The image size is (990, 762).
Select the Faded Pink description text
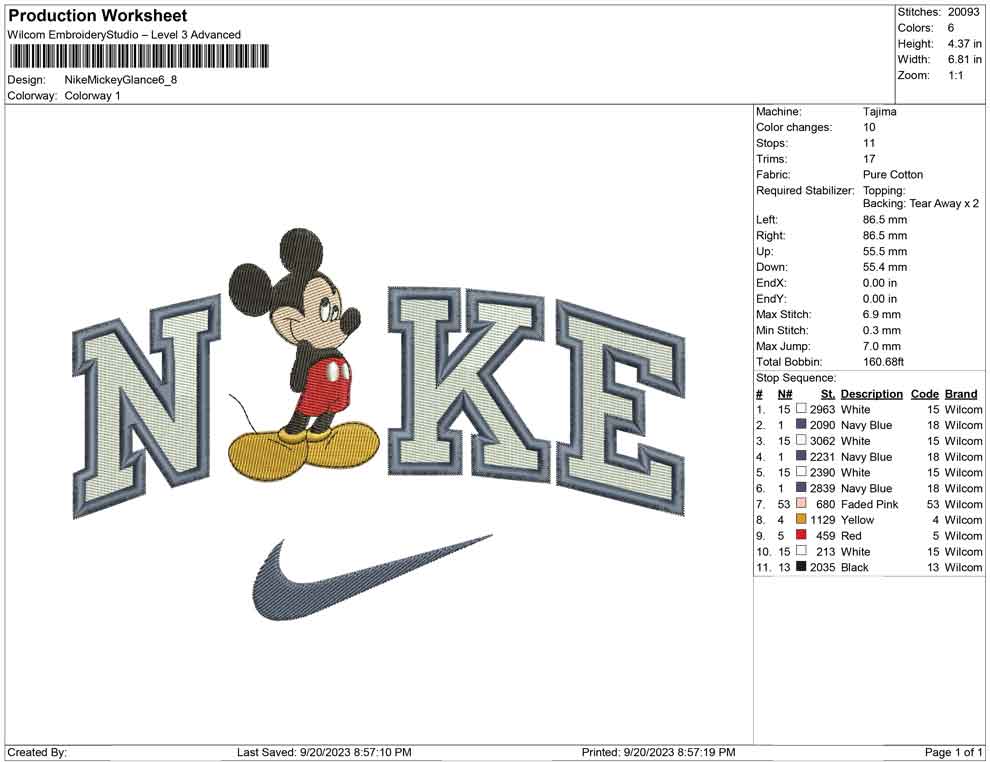pos(869,504)
